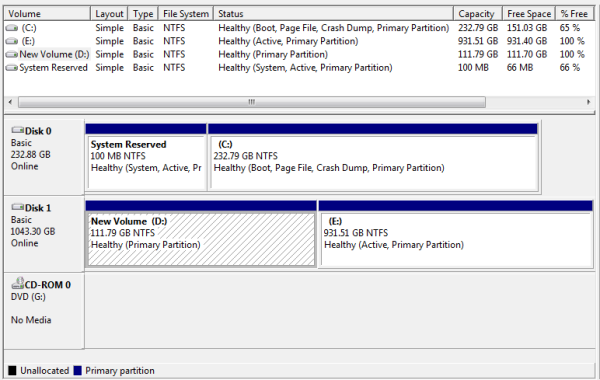Click the drive icon beside System Reserved row
Screen dimensions: 600x380
click(x=12, y=68)
